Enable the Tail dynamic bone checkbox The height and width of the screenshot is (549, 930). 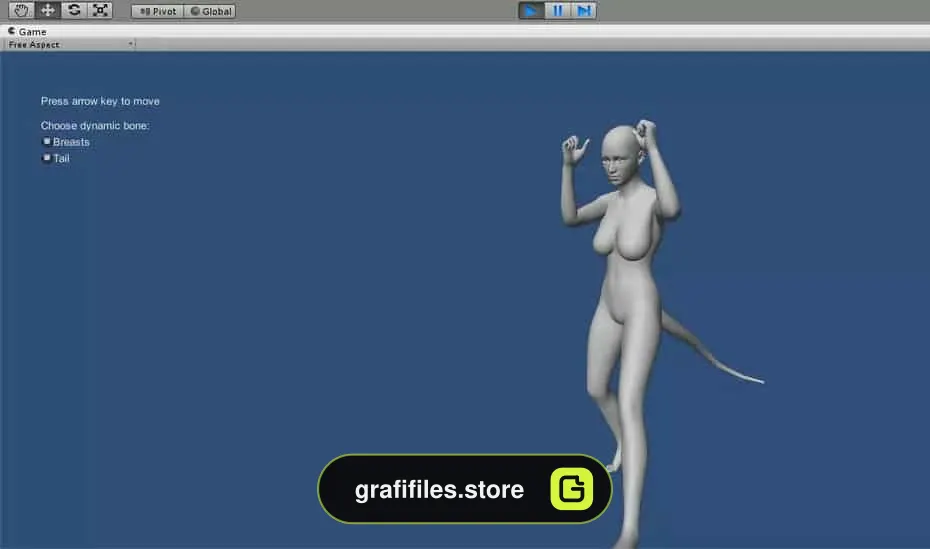point(47,158)
